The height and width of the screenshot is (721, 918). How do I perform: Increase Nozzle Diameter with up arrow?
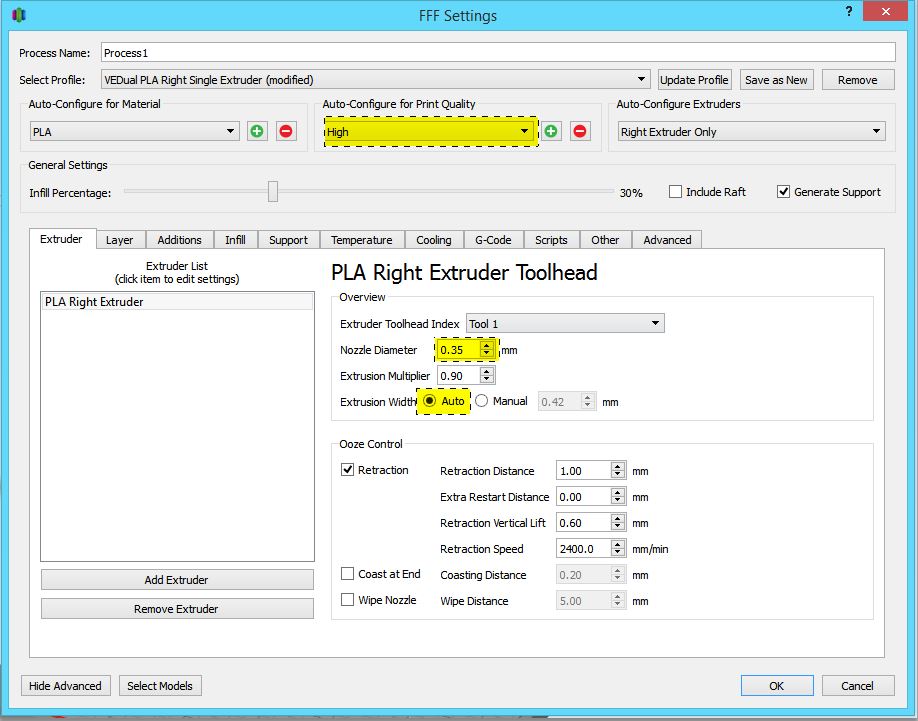tap(486, 346)
